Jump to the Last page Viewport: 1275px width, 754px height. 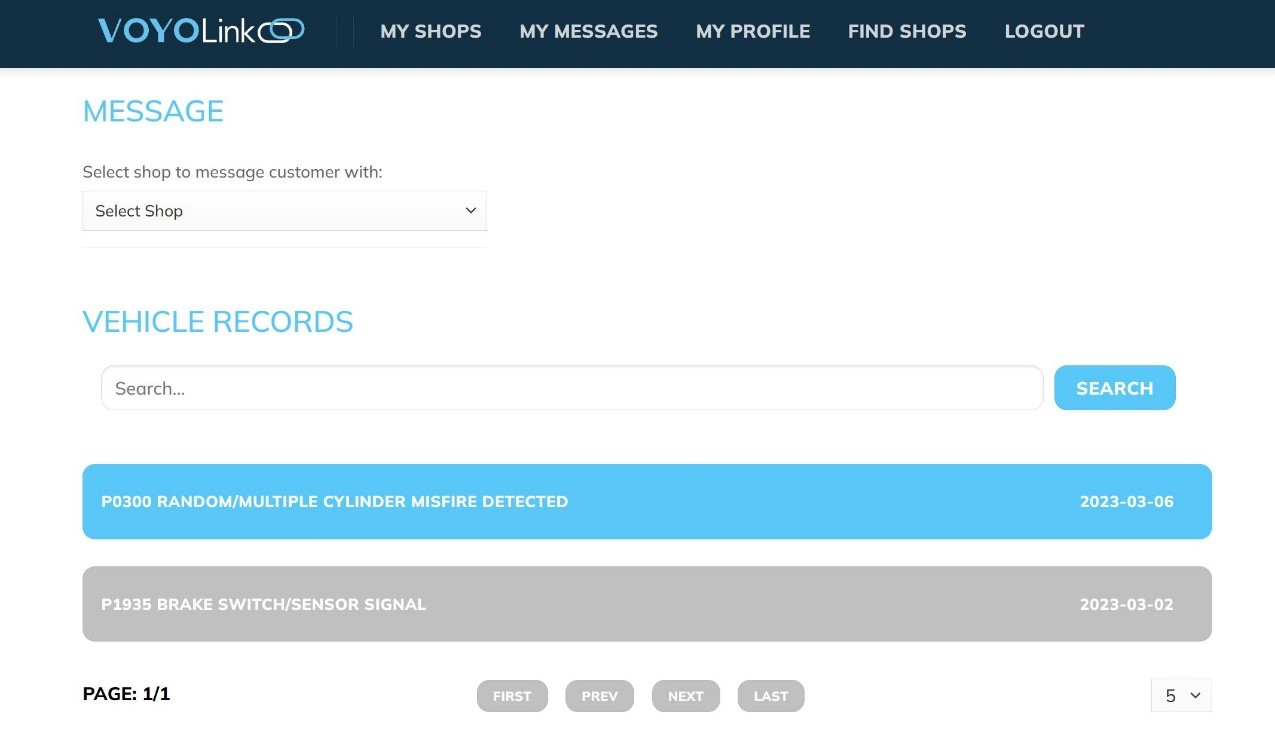point(770,696)
